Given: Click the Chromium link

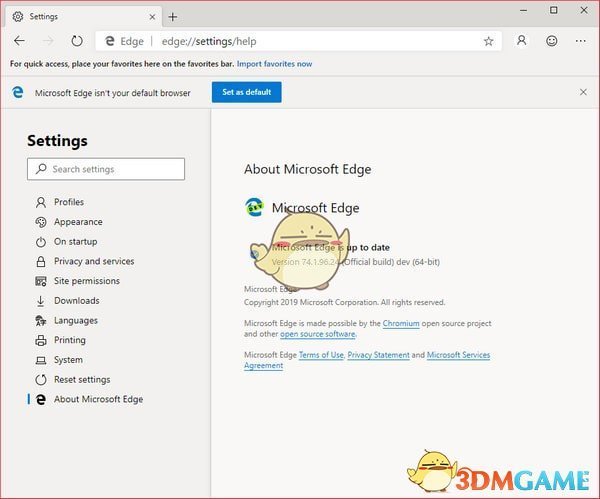Looking at the screenshot, I should point(401,323).
